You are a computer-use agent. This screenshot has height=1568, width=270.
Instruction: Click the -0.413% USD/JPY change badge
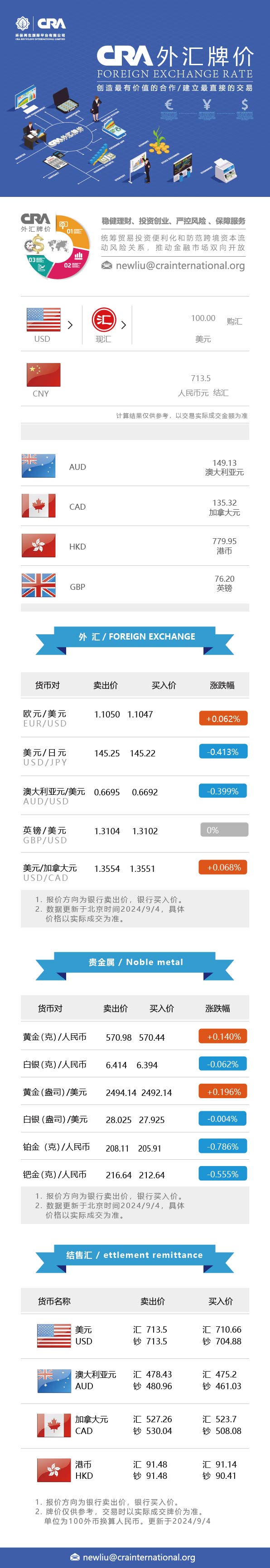[223, 752]
